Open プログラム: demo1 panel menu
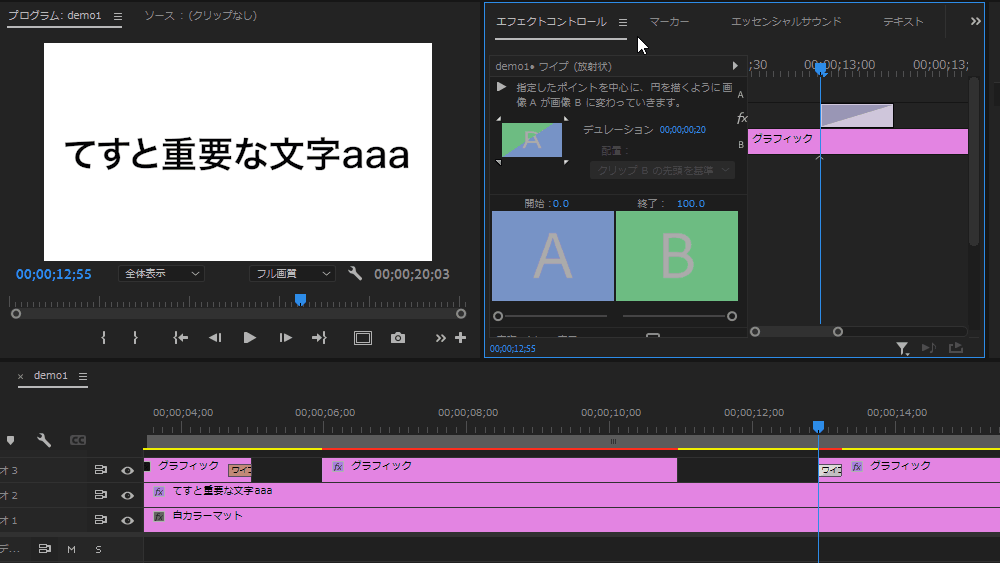The width and height of the screenshot is (1000, 563). pyautogui.click(x=118, y=17)
